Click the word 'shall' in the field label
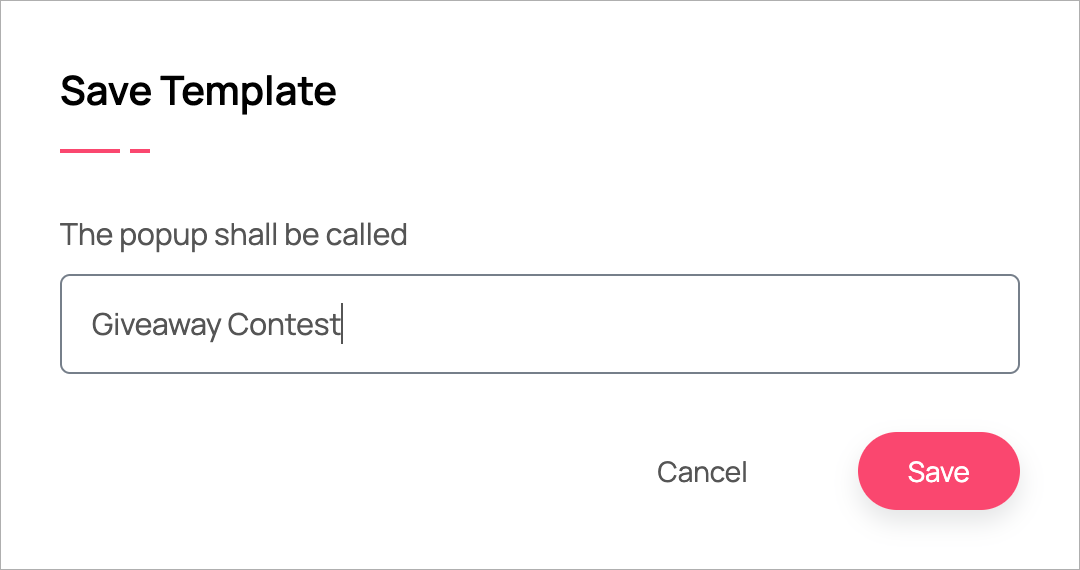1080x570 pixels. [x=242, y=235]
